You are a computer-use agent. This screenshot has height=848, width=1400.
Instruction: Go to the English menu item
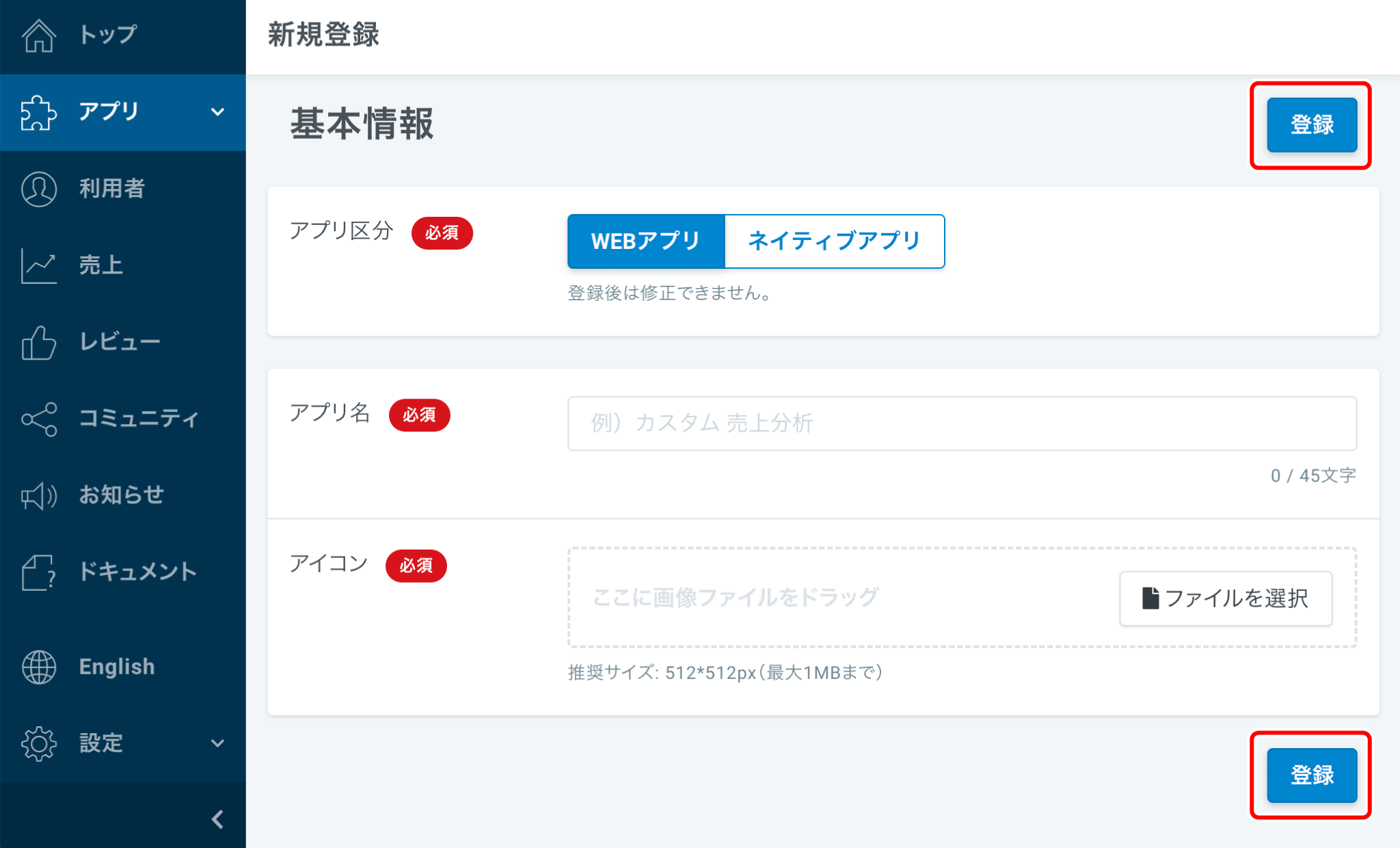117,667
